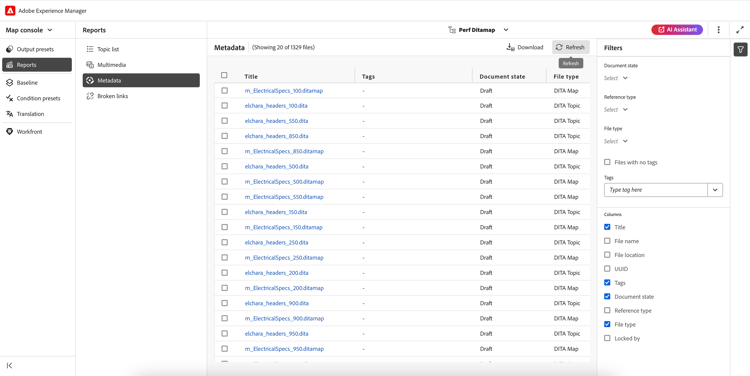Collapse the left sidebar with arrow icon
Viewport: 750px width, 376px height.
(10, 365)
